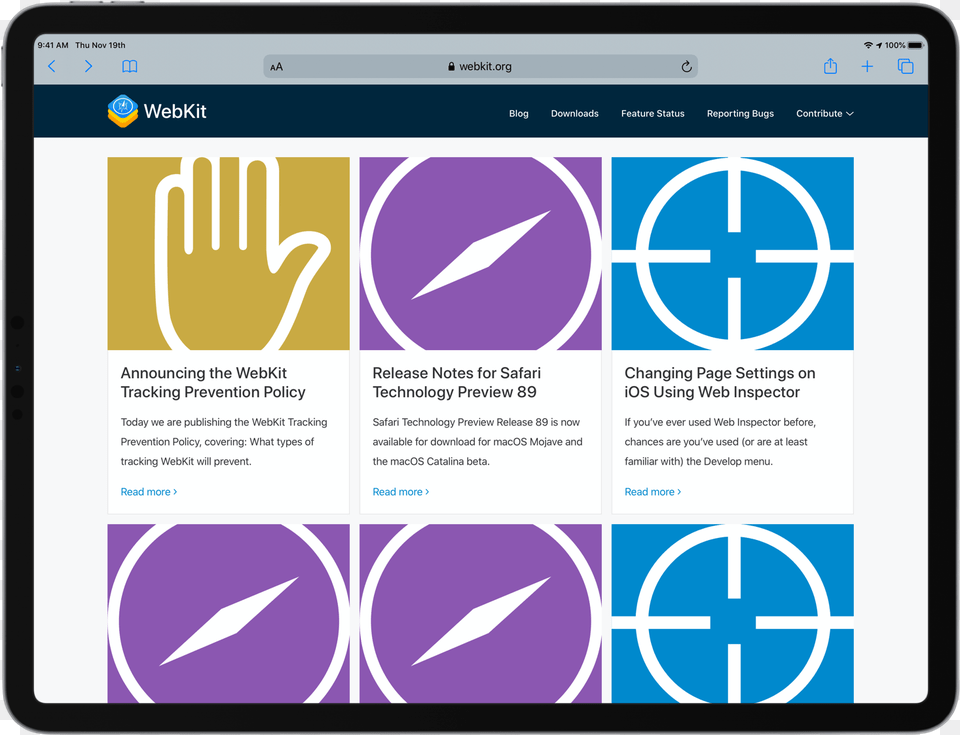960x735 pixels.
Task: Click Changing Page Settings article title
Action: (x=719, y=383)
